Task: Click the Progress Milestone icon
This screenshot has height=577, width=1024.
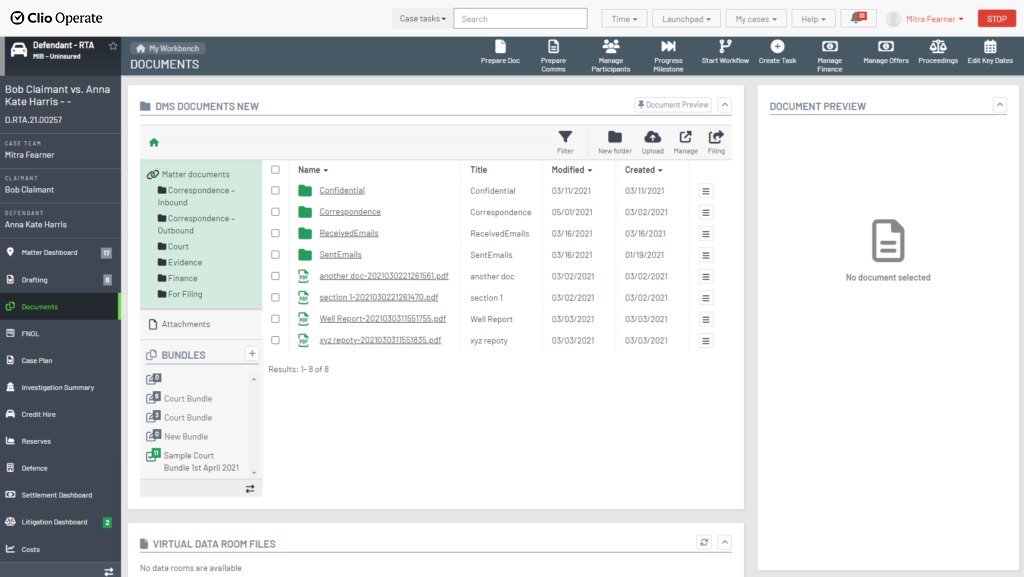Action: [668, 47]
